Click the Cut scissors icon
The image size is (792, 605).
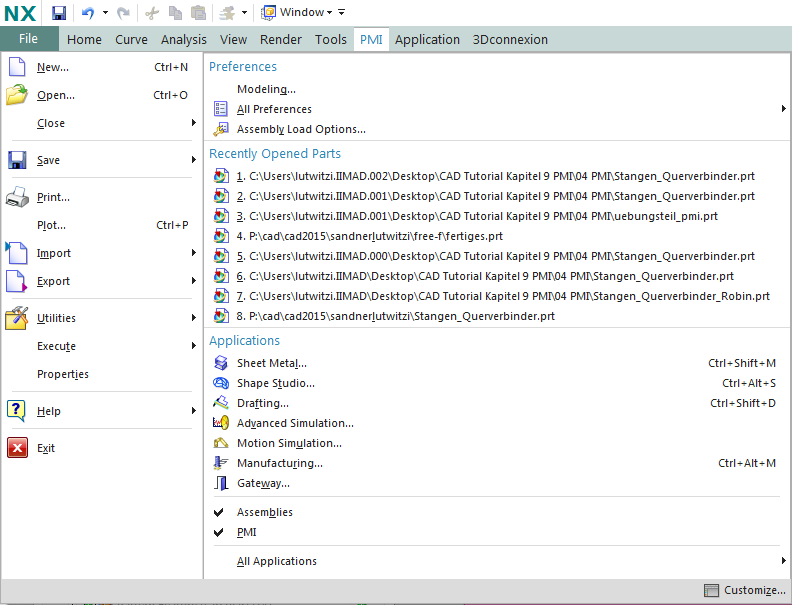pyautogui.click(x=152, y=13)
